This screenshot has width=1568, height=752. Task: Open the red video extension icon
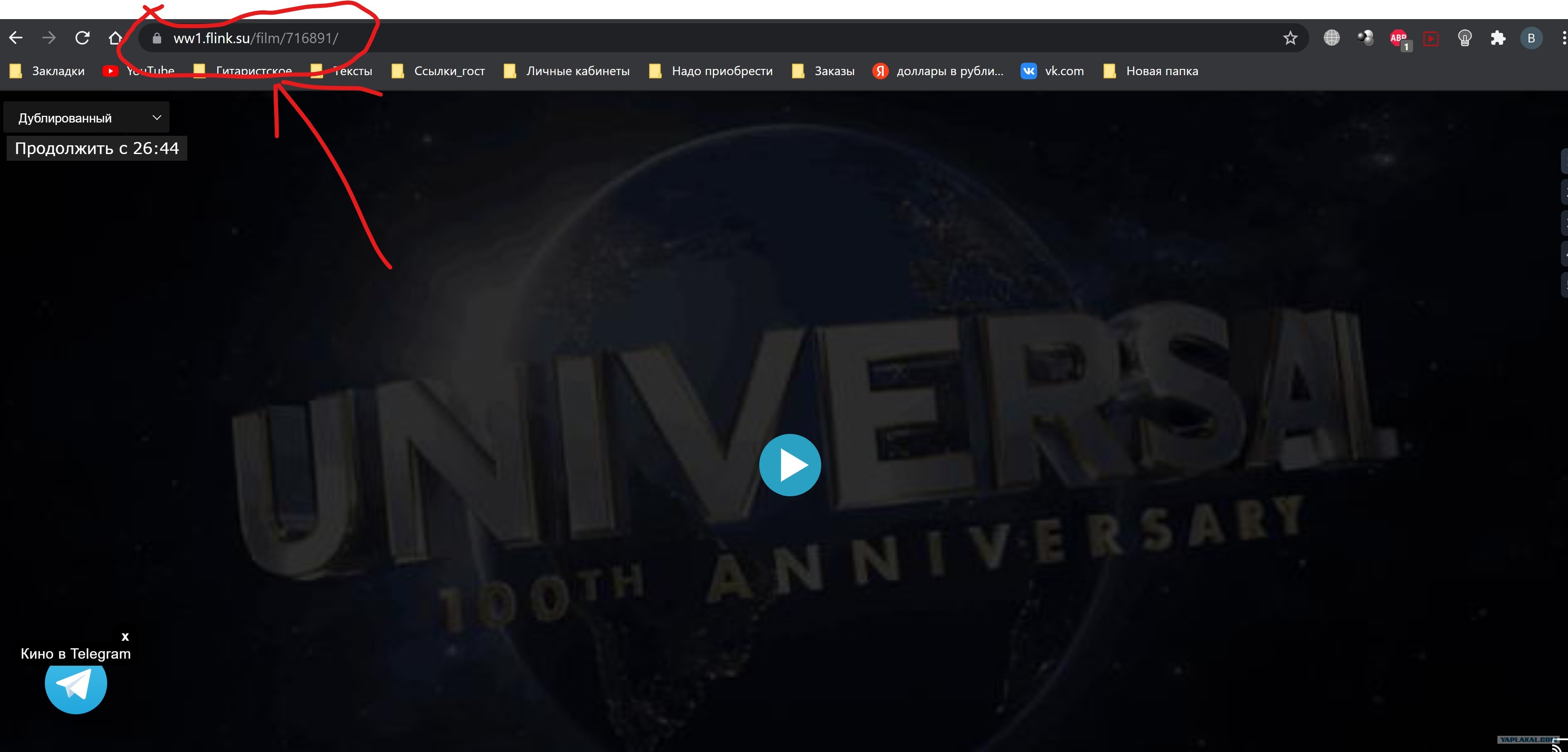pos(1431,39)
